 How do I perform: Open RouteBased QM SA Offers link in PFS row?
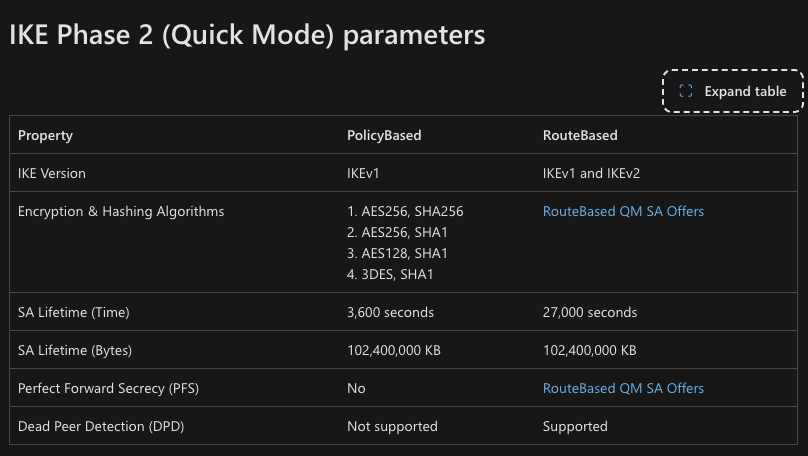(623, 388)
